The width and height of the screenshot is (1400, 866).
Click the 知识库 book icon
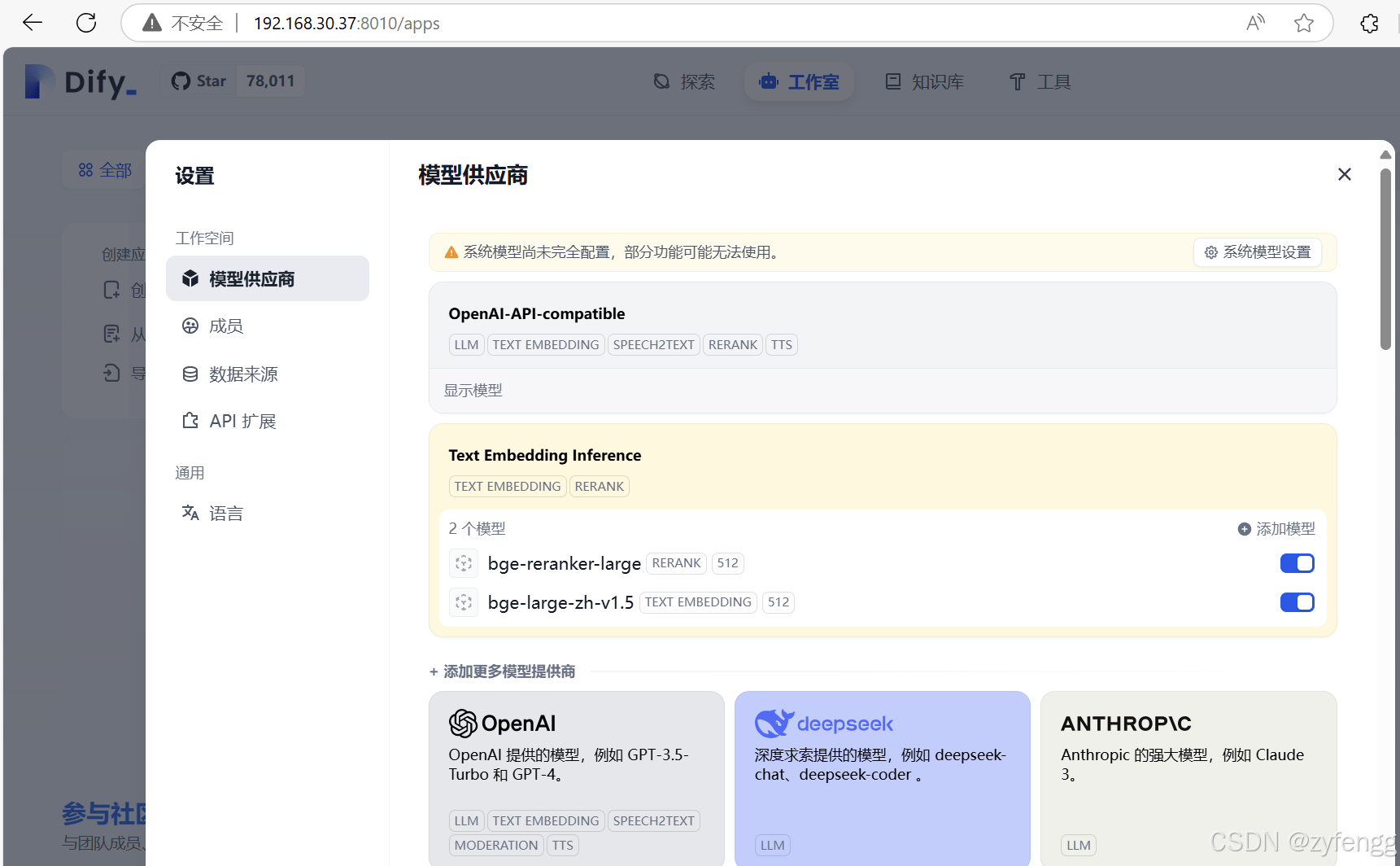(x=893, y=81)
